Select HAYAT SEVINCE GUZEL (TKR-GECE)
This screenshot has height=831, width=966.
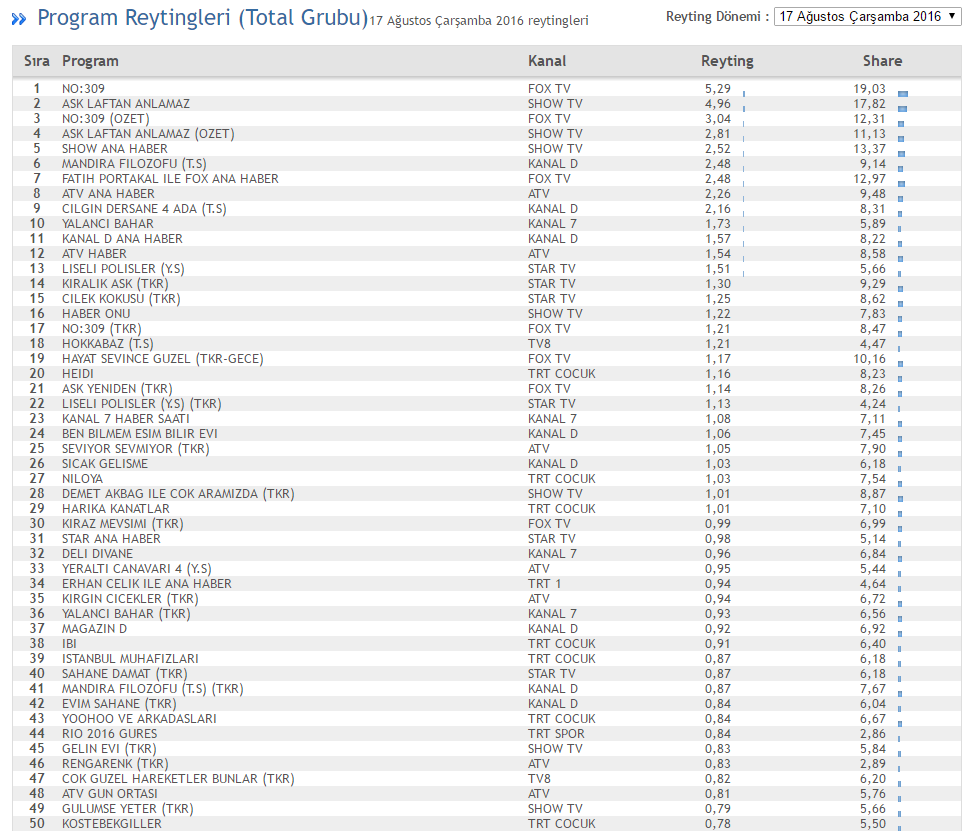163,359
